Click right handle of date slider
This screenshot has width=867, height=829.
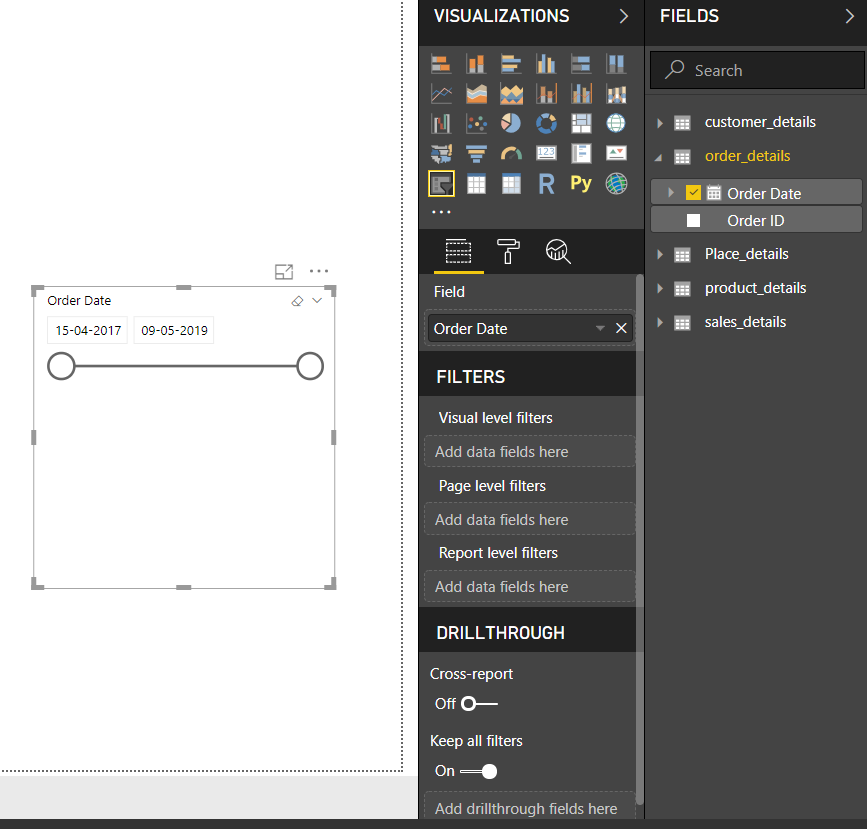(x=310, y=366)
